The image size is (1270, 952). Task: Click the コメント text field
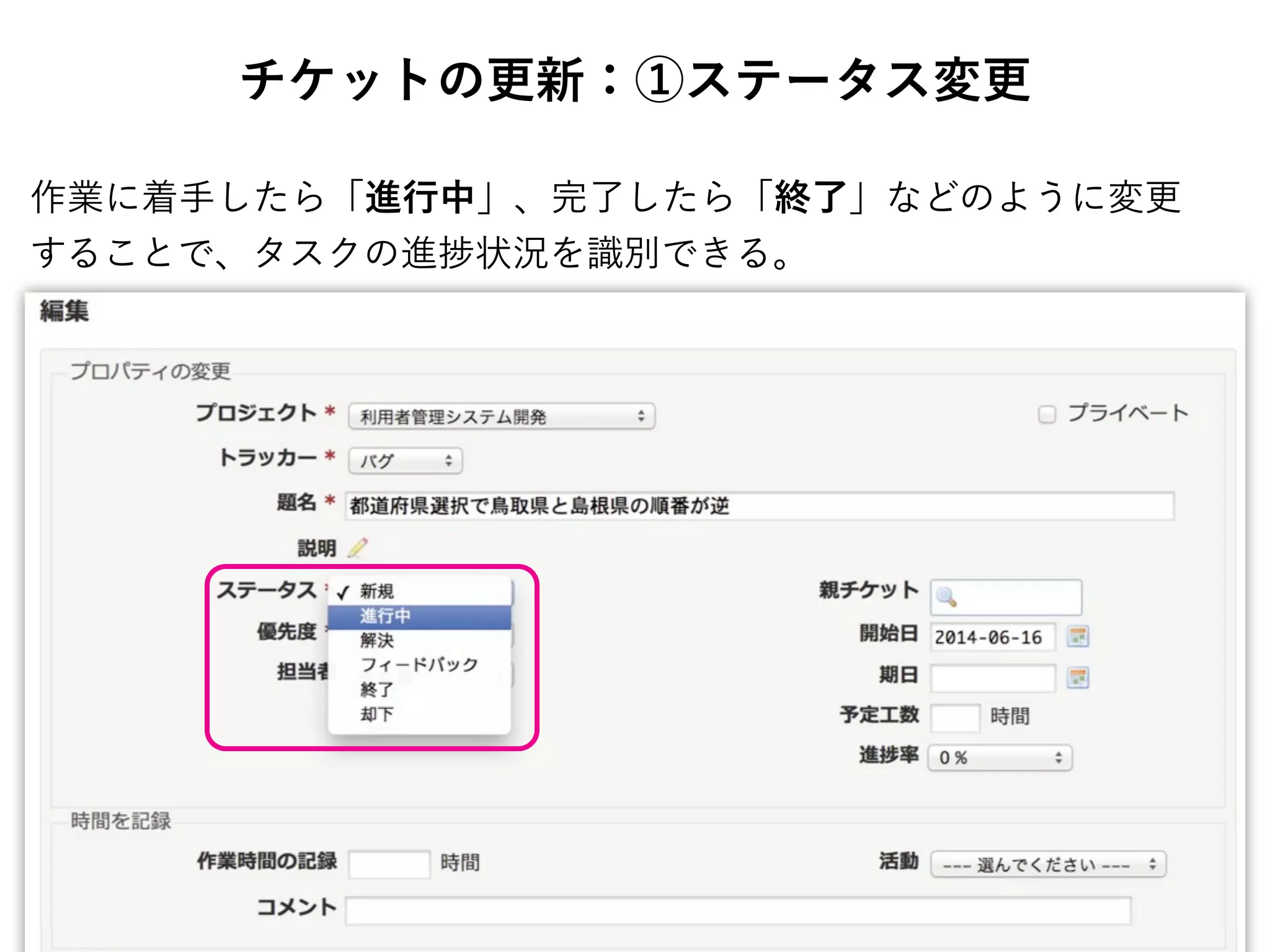pos(738,910)
